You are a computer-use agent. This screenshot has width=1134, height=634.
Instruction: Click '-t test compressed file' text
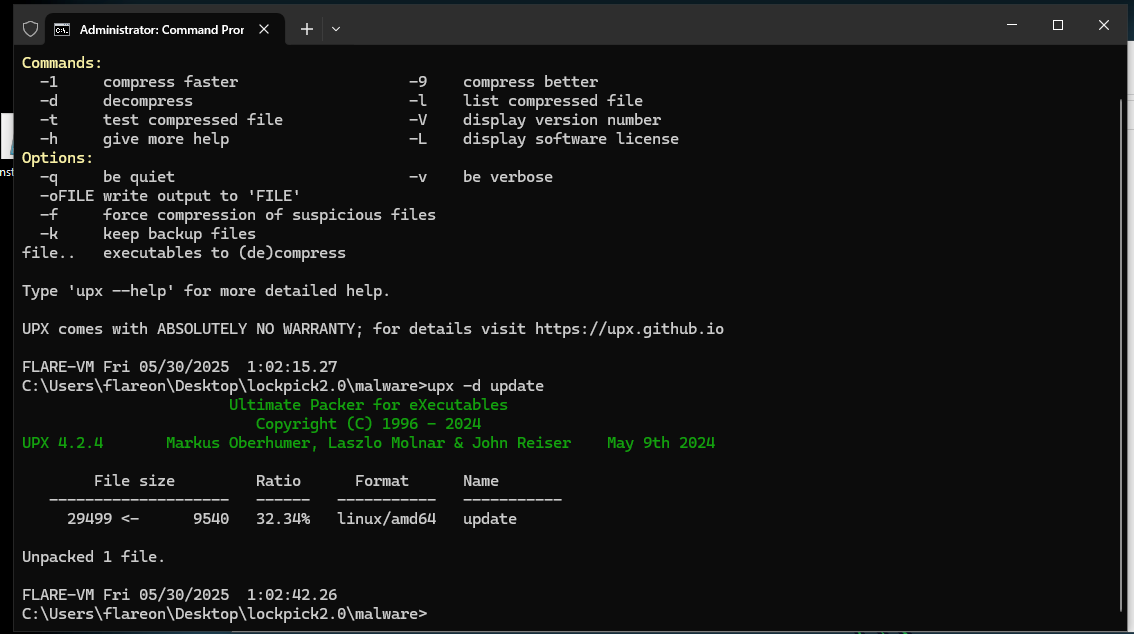pos(161,120)
